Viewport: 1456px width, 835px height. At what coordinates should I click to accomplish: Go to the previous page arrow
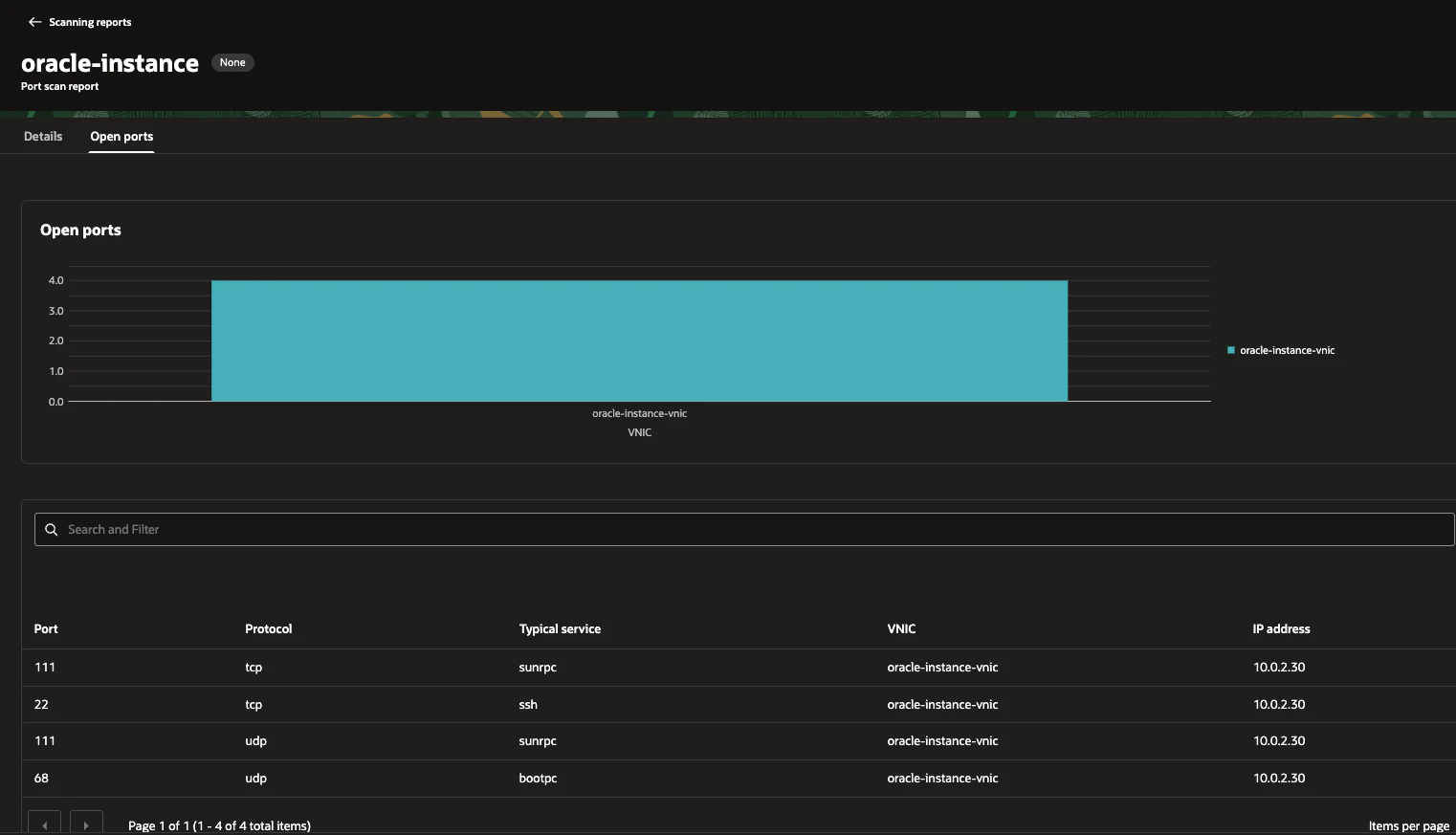coord(44,824)
